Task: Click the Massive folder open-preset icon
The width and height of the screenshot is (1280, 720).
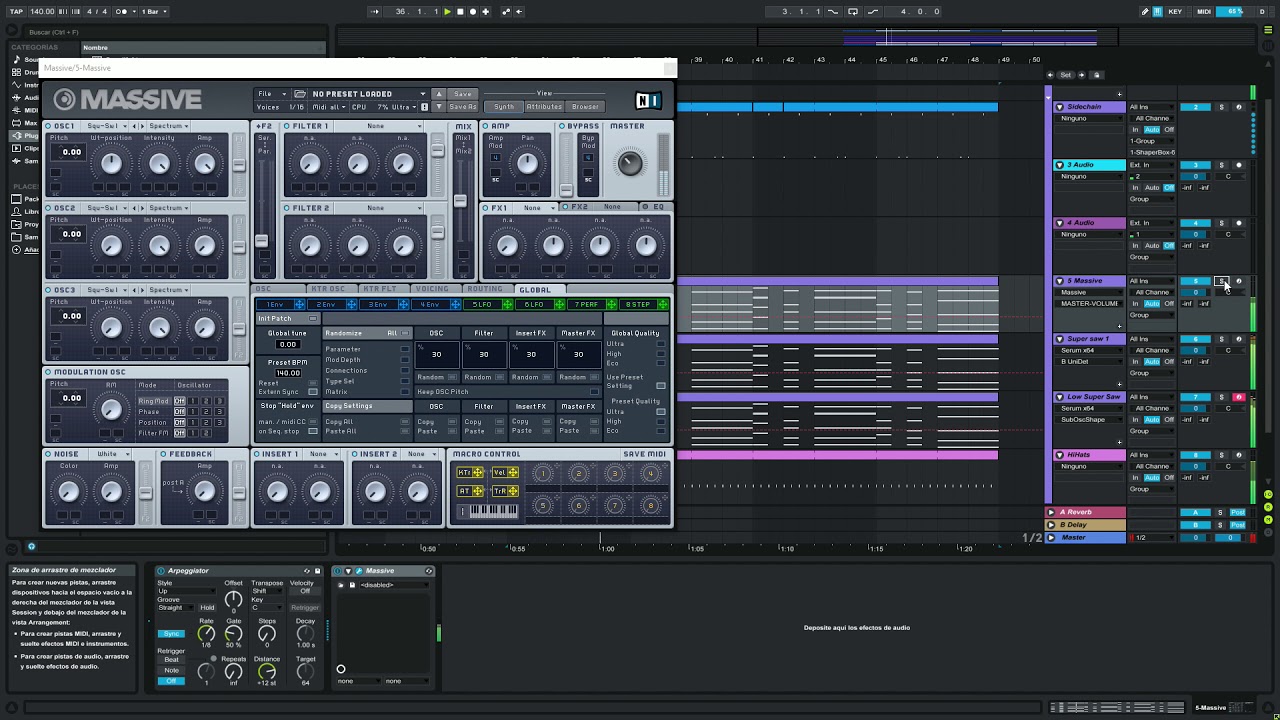Action: [300, 94]
